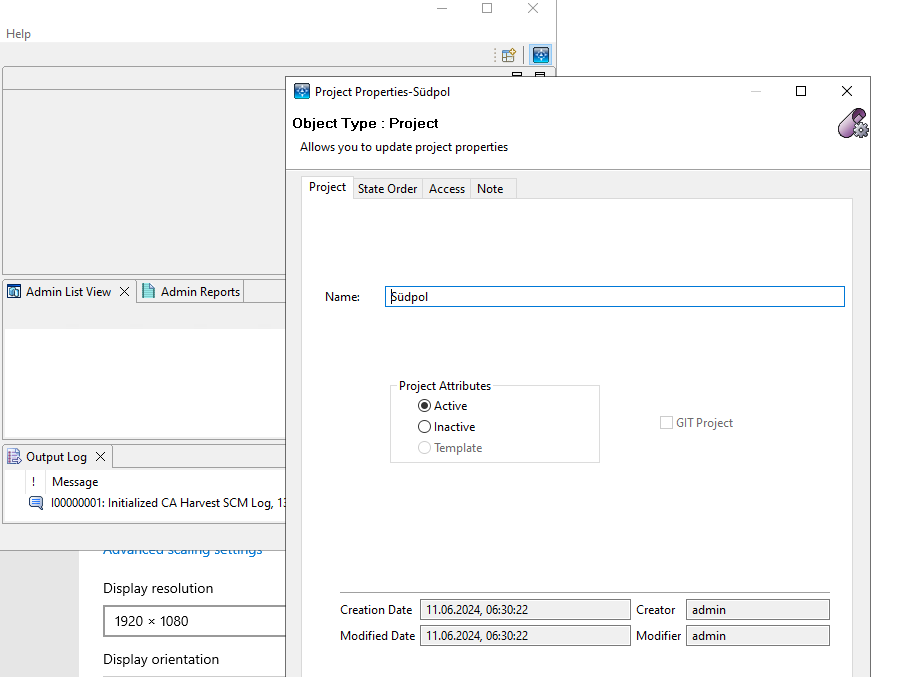This screenshot has width=911, height=677.
Task: Switch to the Note tab
Action: tap(490, 189)
